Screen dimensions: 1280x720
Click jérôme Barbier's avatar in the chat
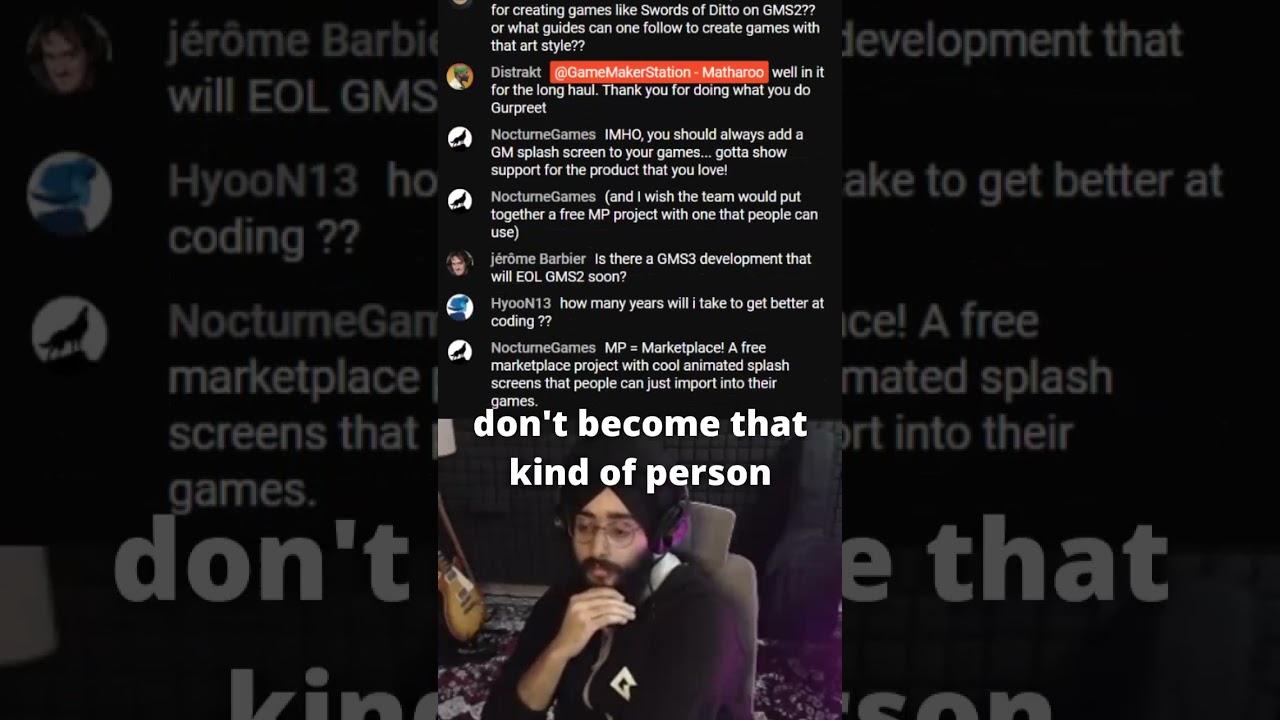(460, 263)
